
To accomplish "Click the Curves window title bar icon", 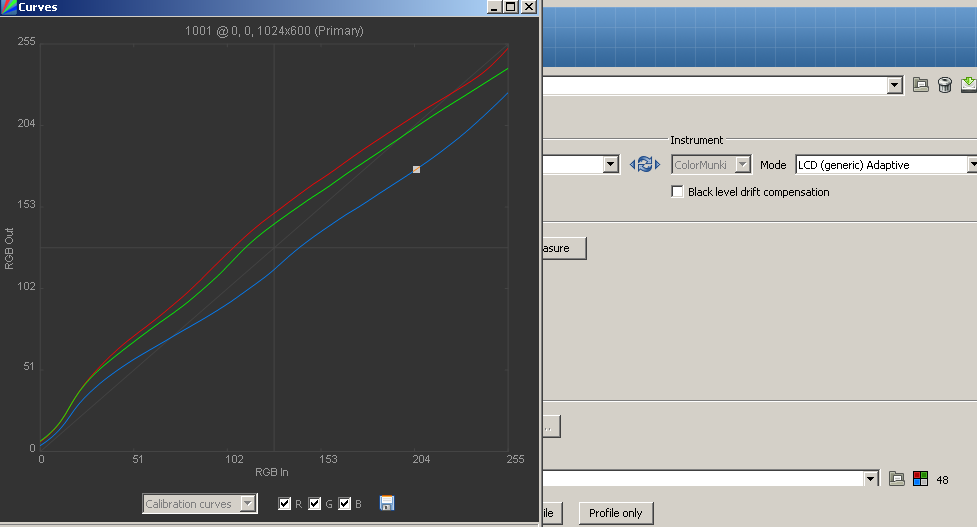I will tap(8, 7).
